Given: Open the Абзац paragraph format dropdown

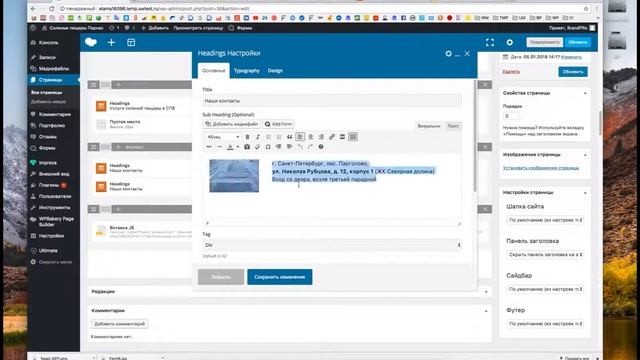Looking at the screenshot, I should coord(223,137).
